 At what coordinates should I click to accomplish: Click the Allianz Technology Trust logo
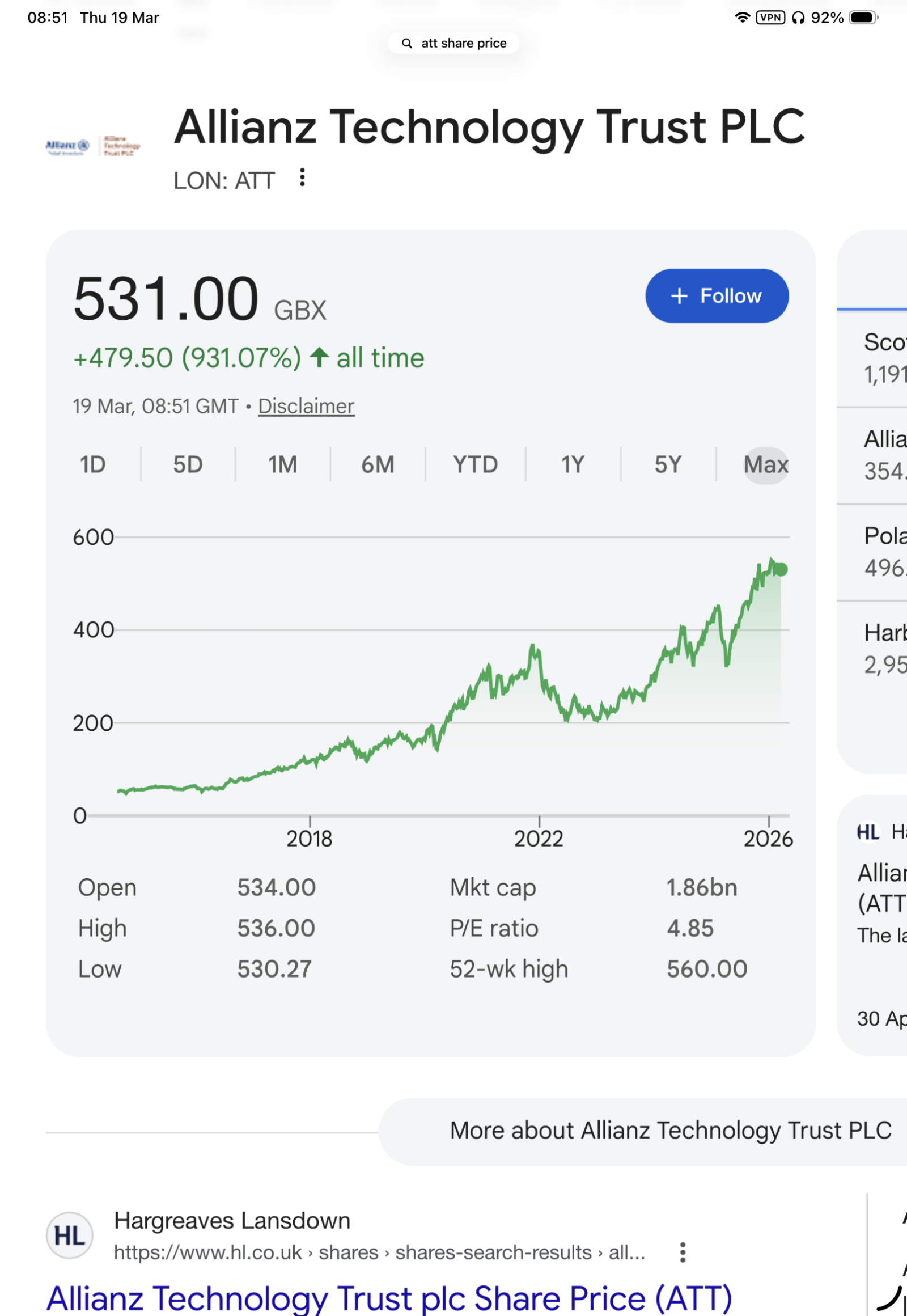[x=92, y=146]
